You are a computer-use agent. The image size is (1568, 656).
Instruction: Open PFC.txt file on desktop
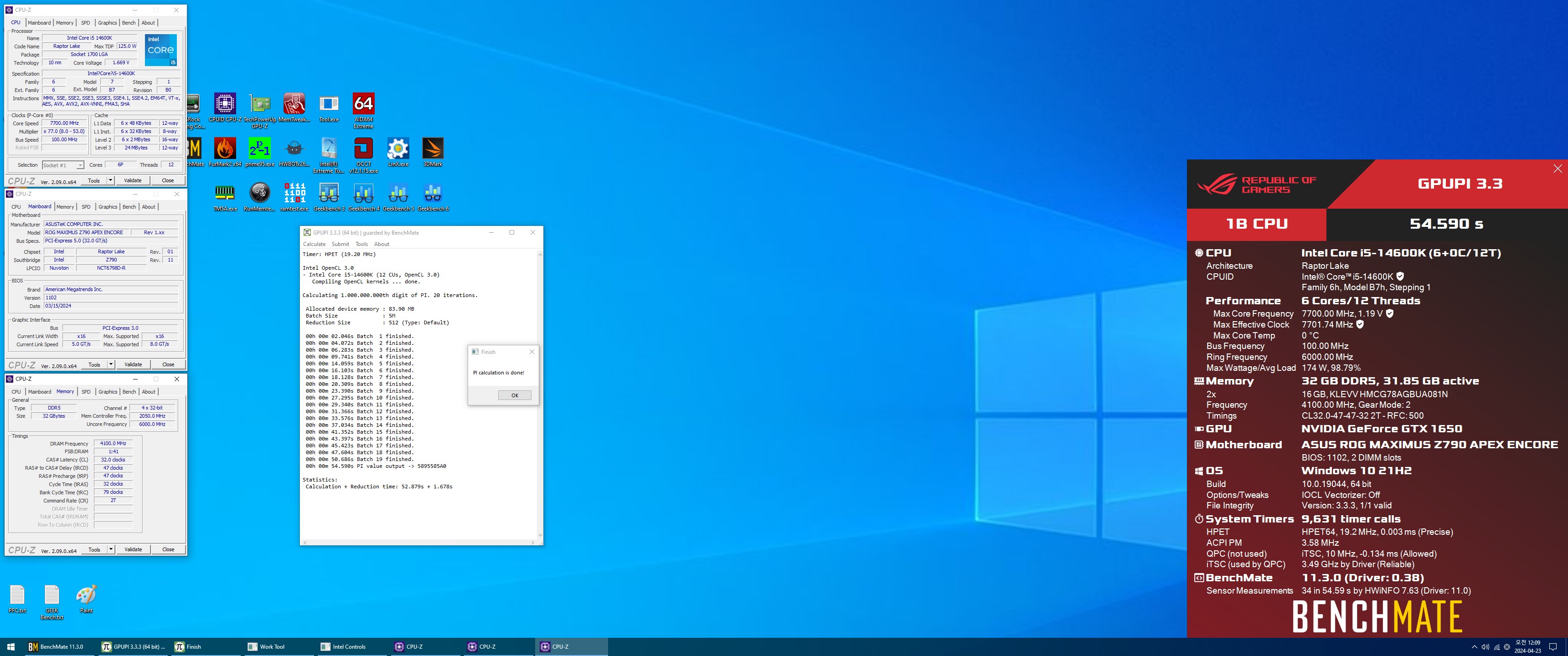tap(17, 599)
